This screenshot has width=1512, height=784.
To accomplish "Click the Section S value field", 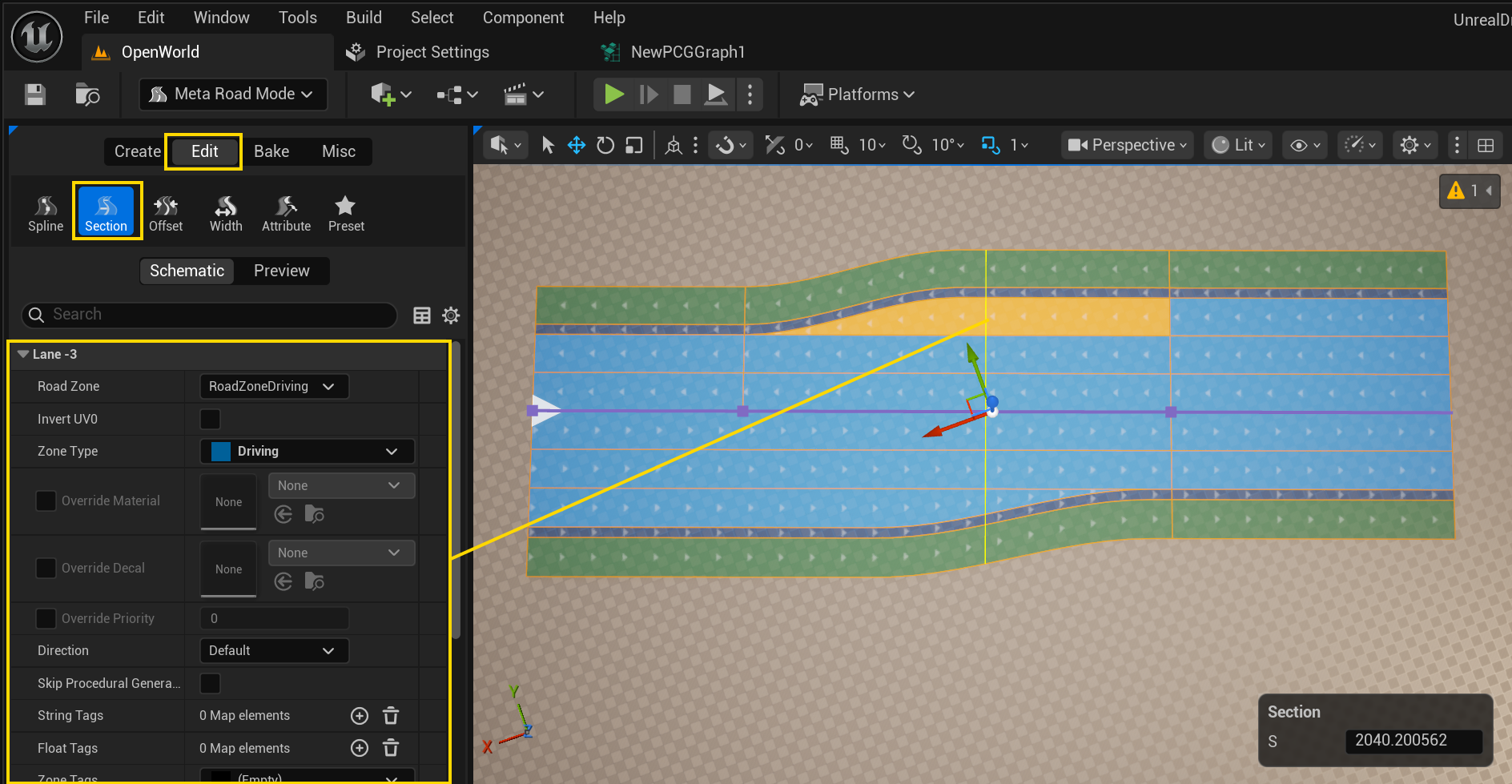I will (x=1413, y=741).
